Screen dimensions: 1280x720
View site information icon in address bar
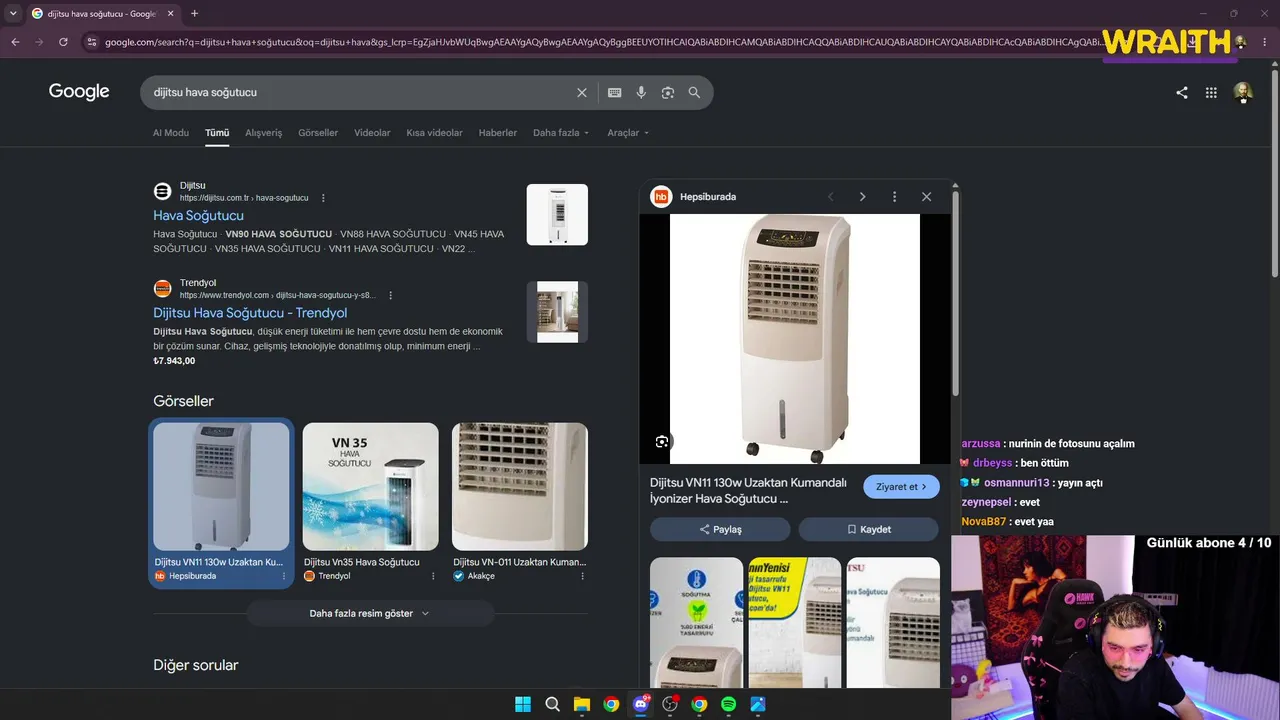pyautogui.click(x=91, y=42)
